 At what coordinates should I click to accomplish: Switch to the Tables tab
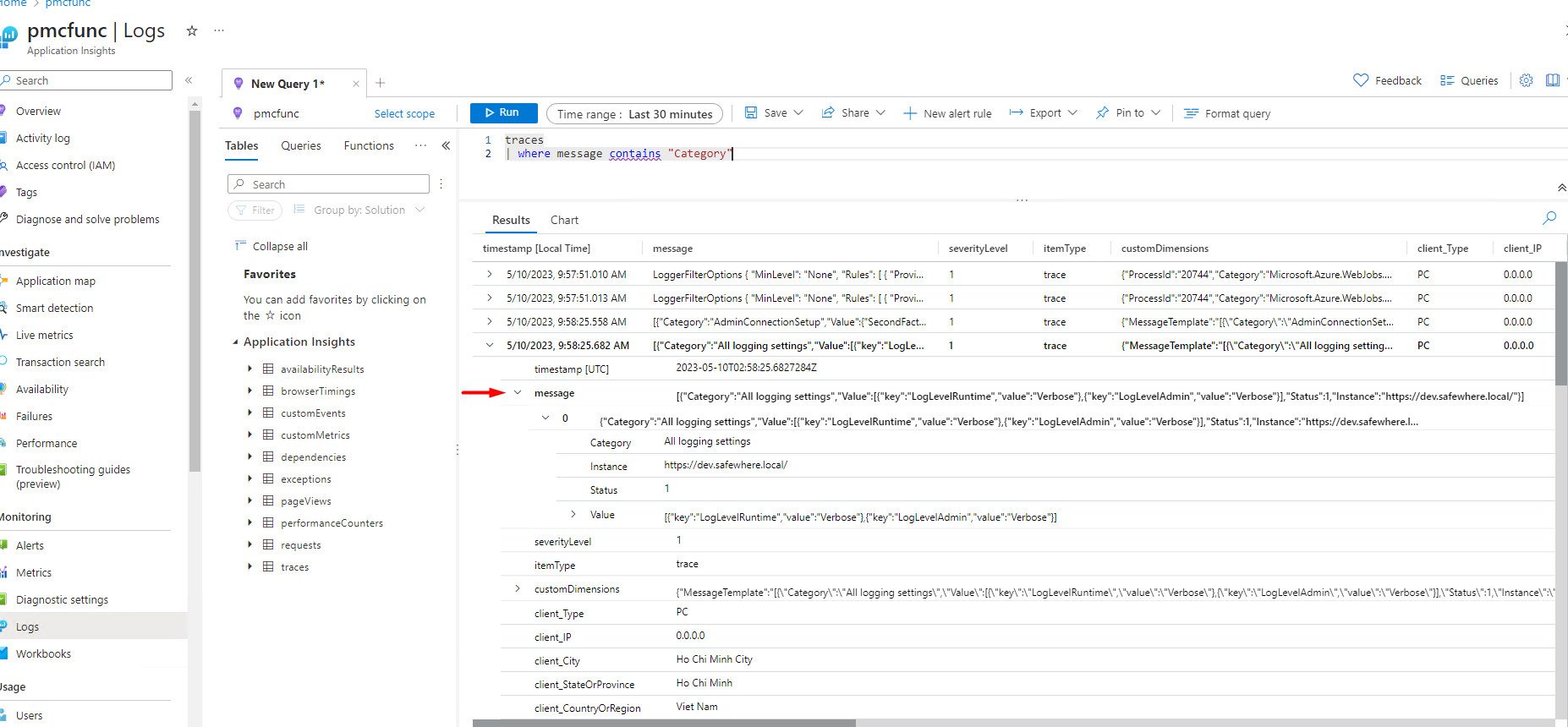click(x=242, y=146)
